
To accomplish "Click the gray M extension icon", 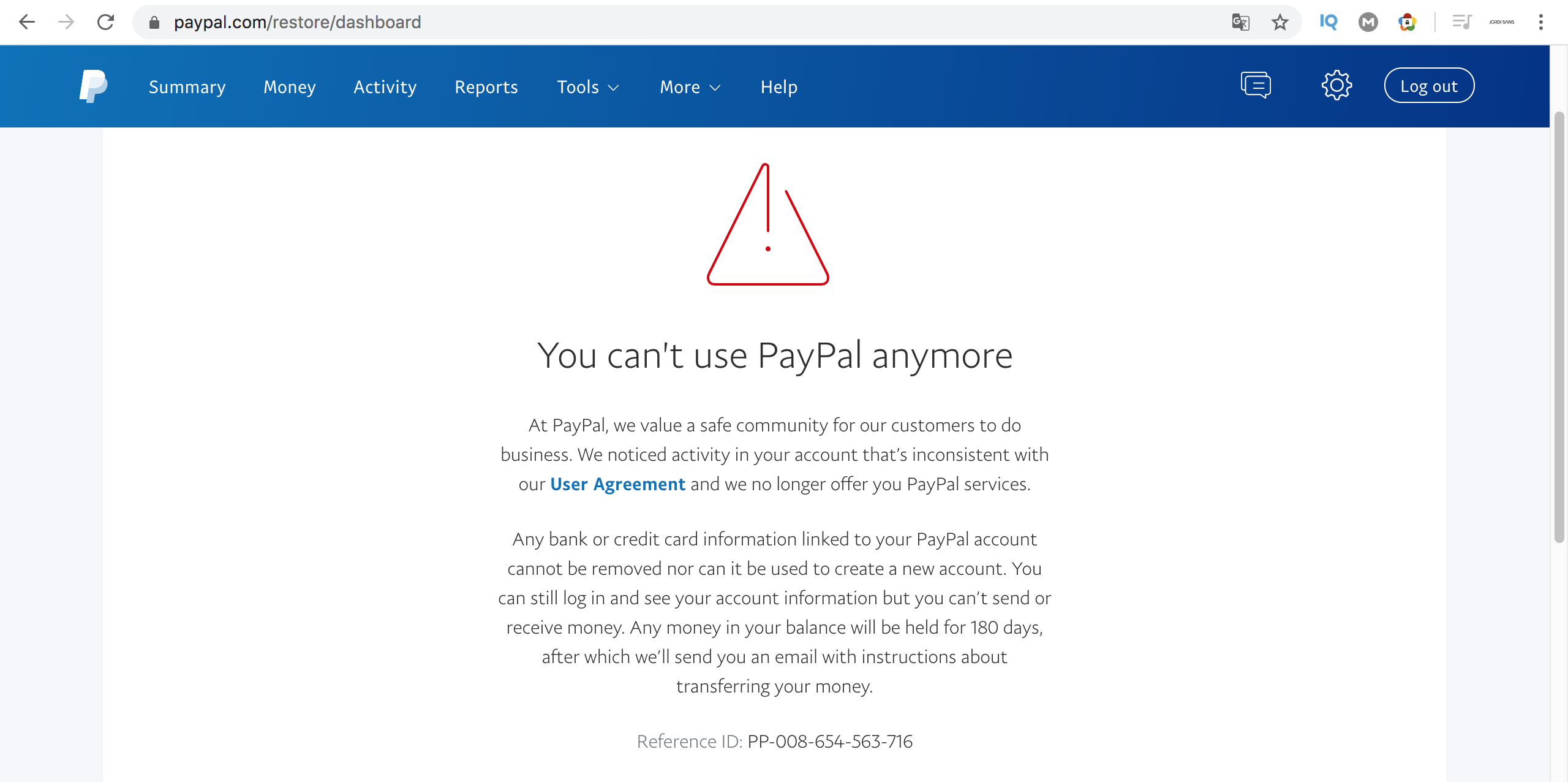I will click(x=1368, y=23).
